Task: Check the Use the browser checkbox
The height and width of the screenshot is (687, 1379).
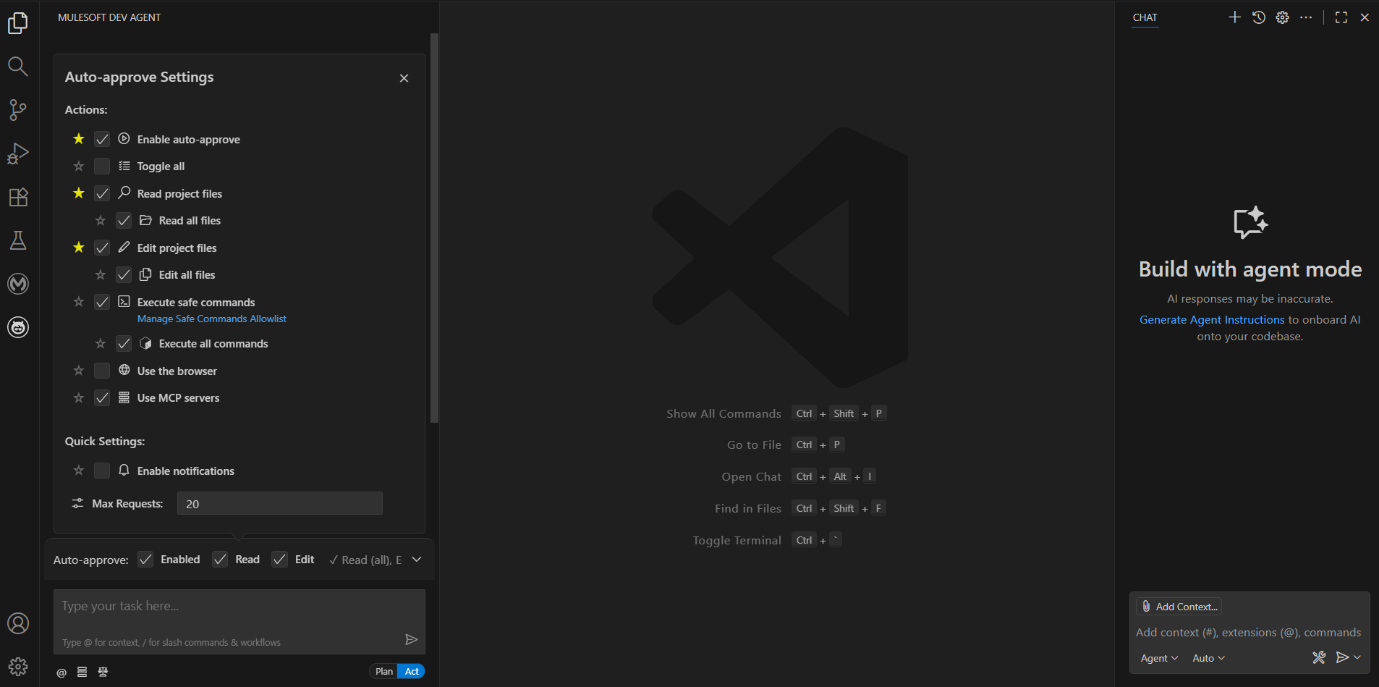Action: pos(102,370)
